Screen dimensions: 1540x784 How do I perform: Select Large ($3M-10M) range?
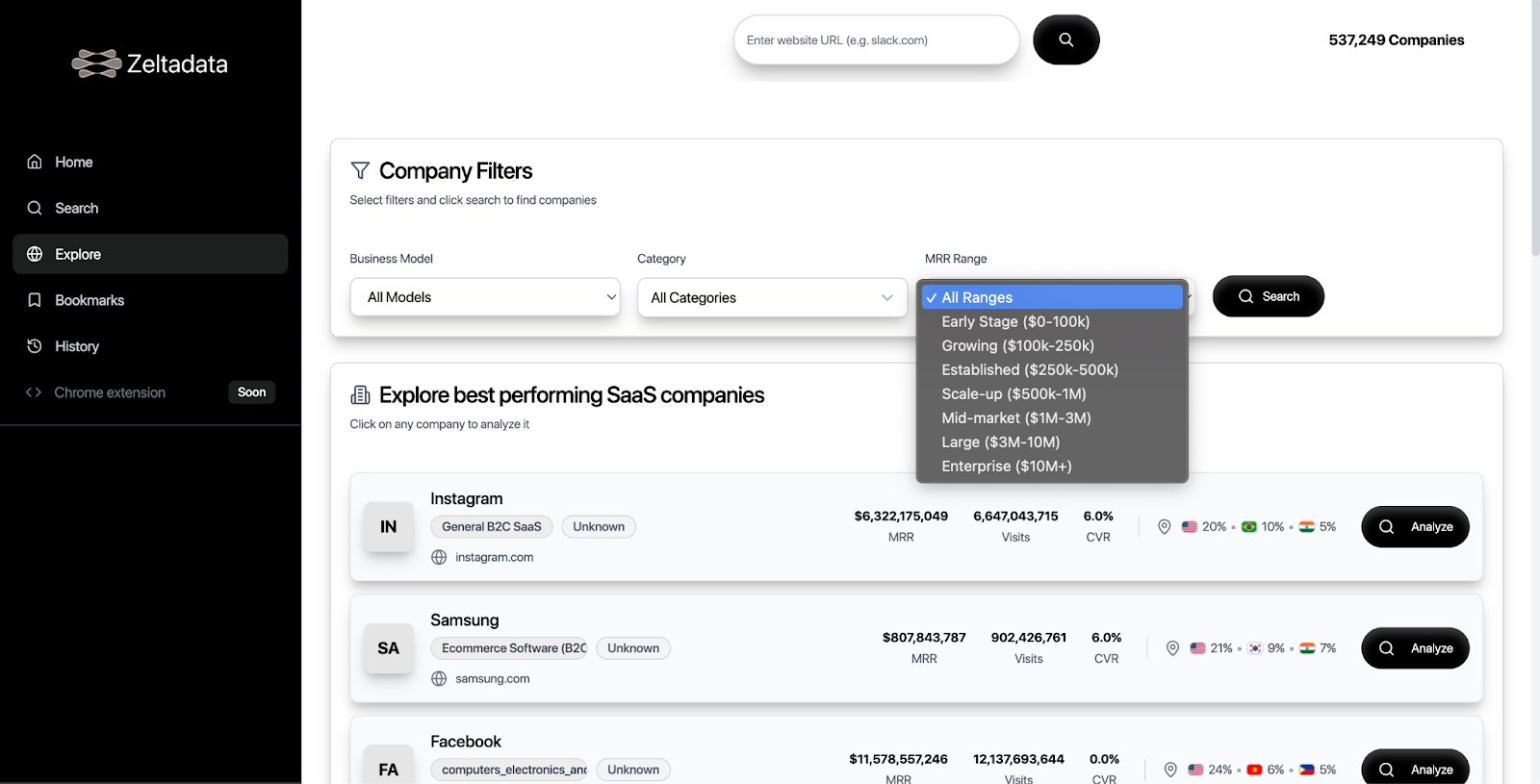point(1052,442)
